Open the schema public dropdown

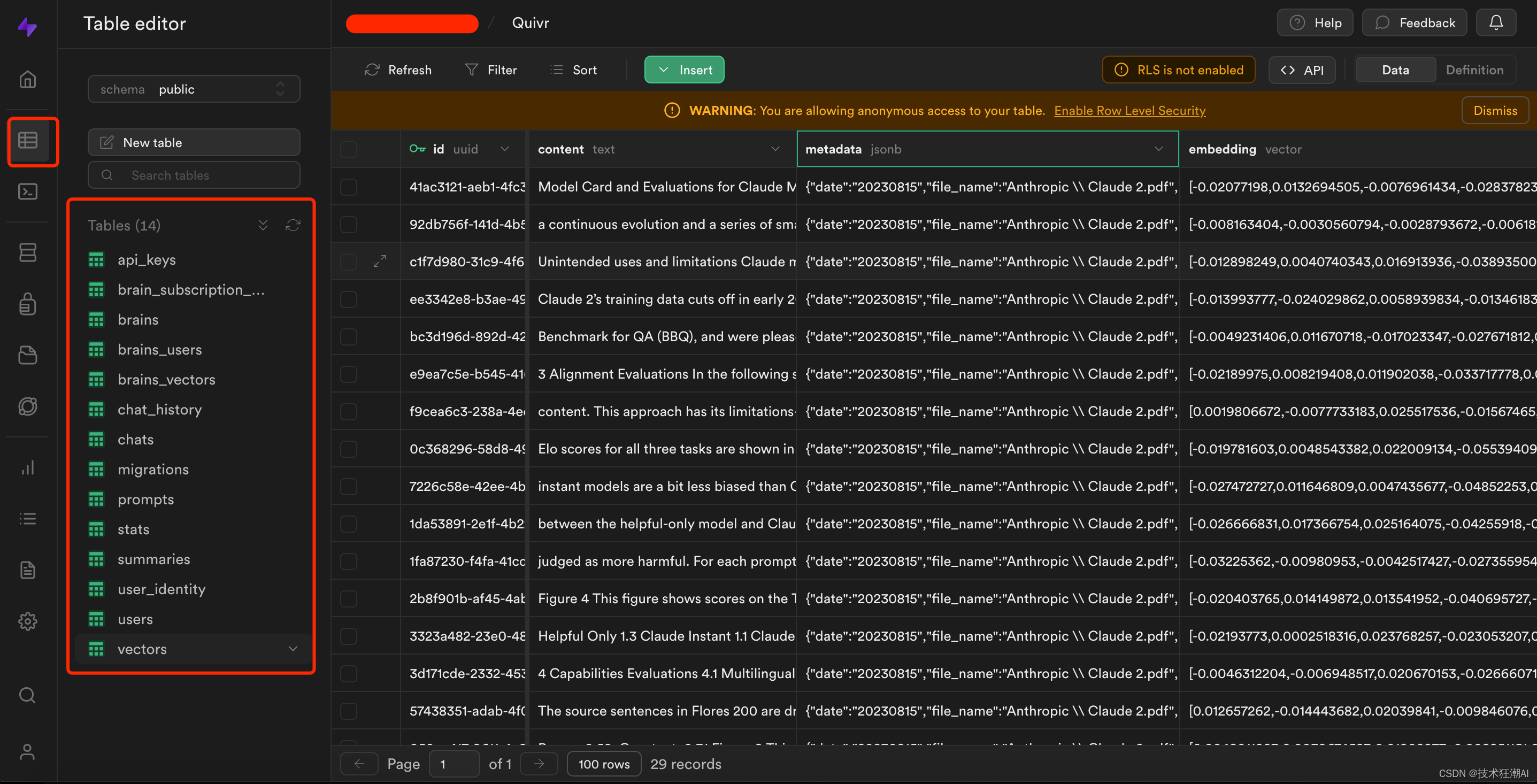tap(194, 89)
